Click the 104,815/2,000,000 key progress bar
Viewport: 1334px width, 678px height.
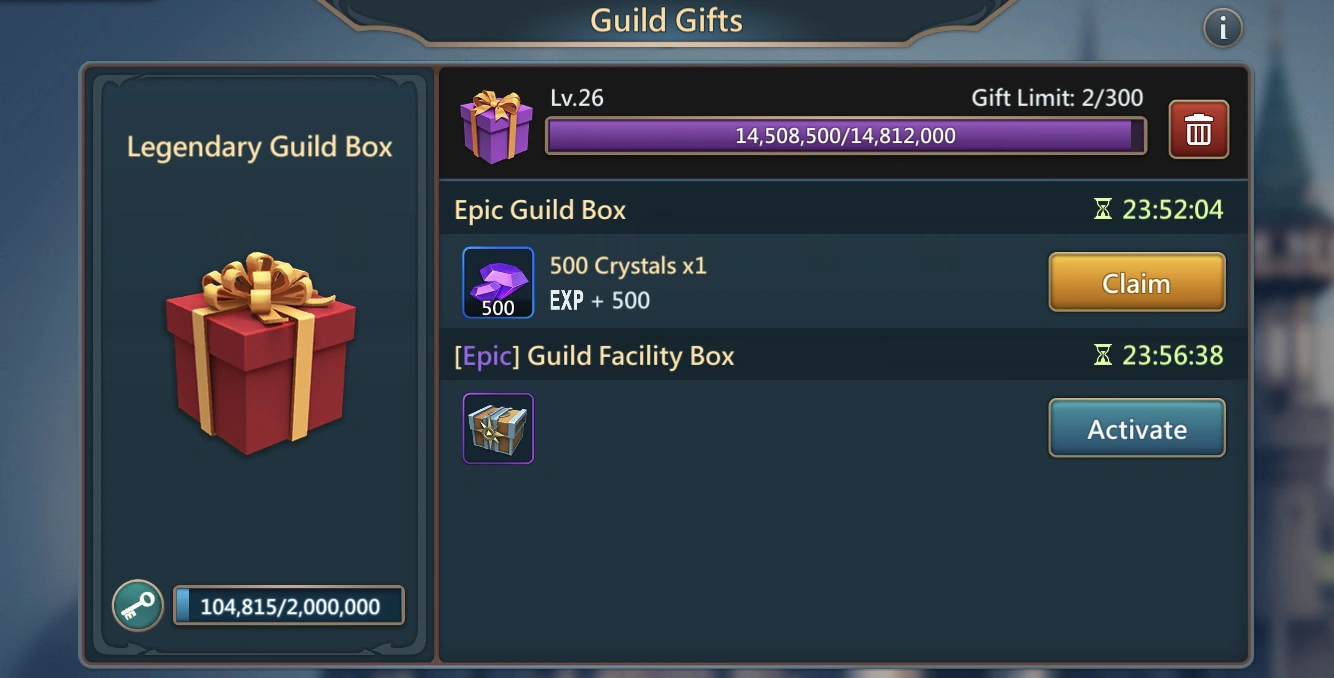[289, 606]
